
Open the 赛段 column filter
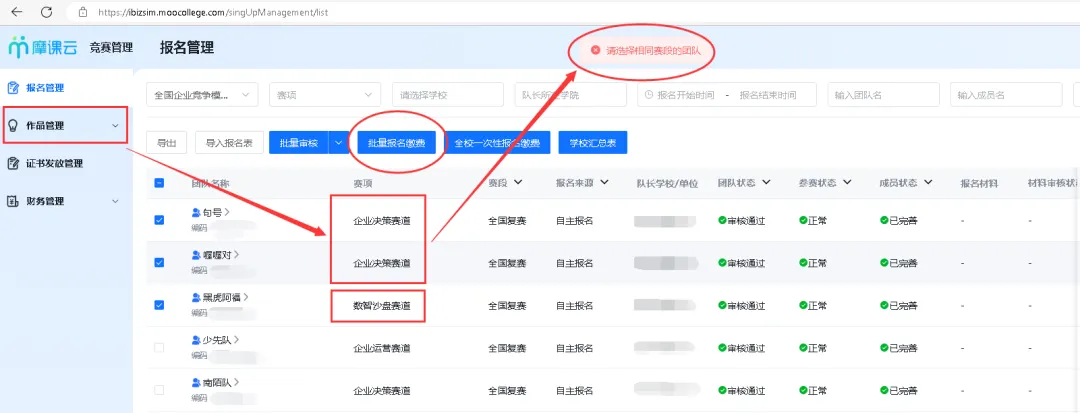tap(517, 182)
